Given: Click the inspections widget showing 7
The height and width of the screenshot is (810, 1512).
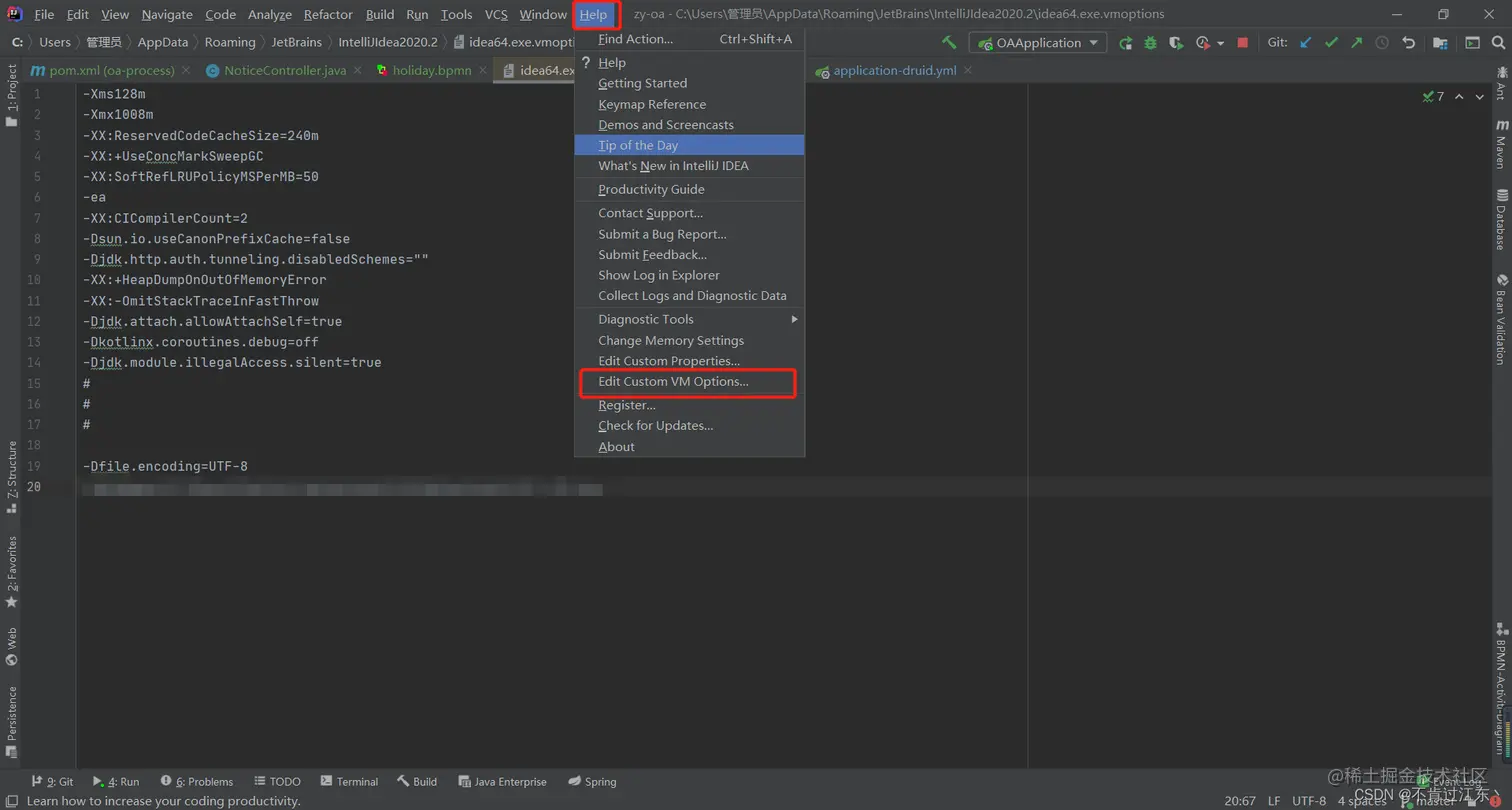Looking at the screenshot, I should click(1432, 96).
